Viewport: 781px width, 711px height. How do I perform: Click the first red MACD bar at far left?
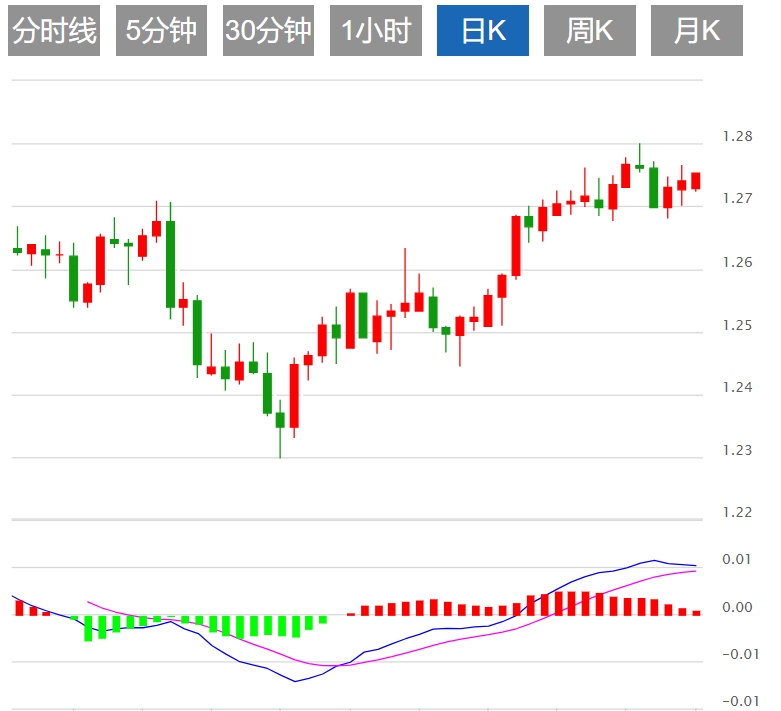pos(18,607)
